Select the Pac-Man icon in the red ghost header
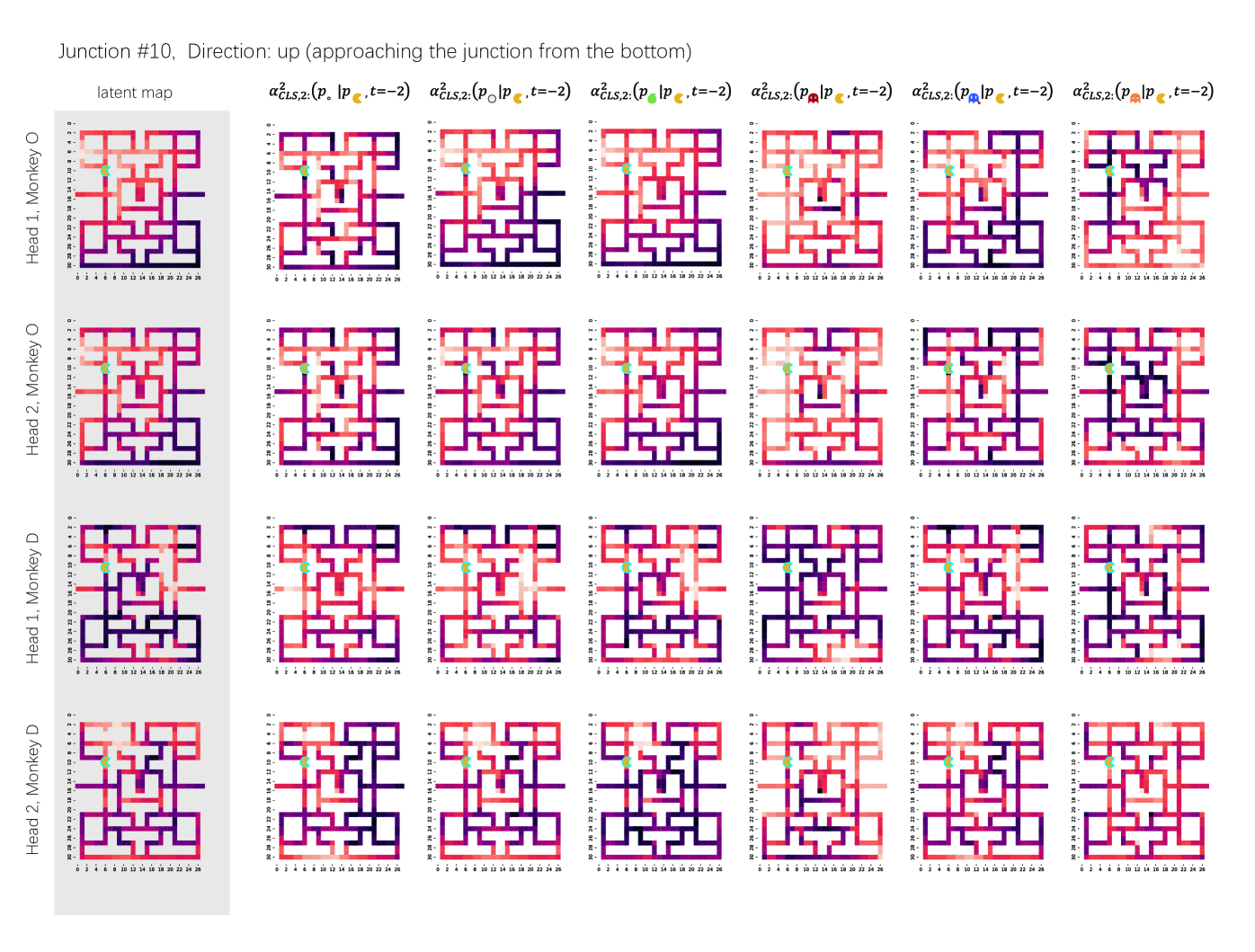This screenshot has height=952, width=1255. pyautogui.click(x=840, y=97)
